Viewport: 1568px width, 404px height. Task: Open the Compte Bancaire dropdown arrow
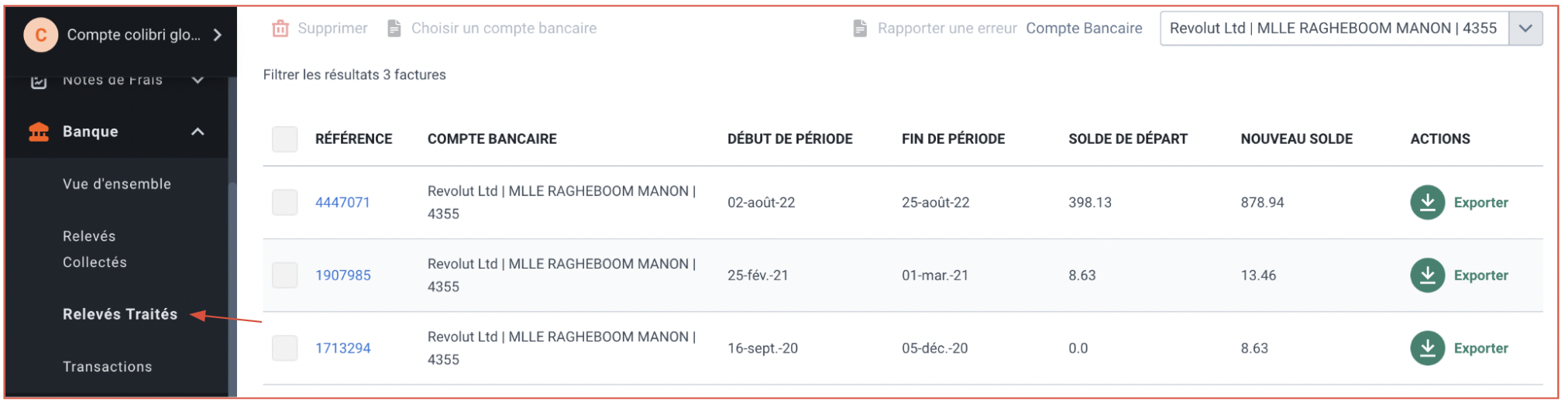[1525, 29]
